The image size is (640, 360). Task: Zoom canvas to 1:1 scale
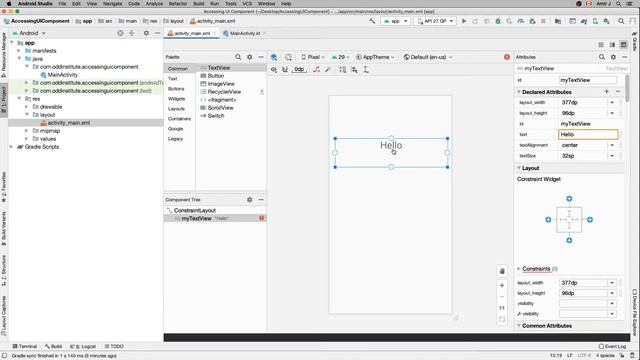[x=502, y=308]
